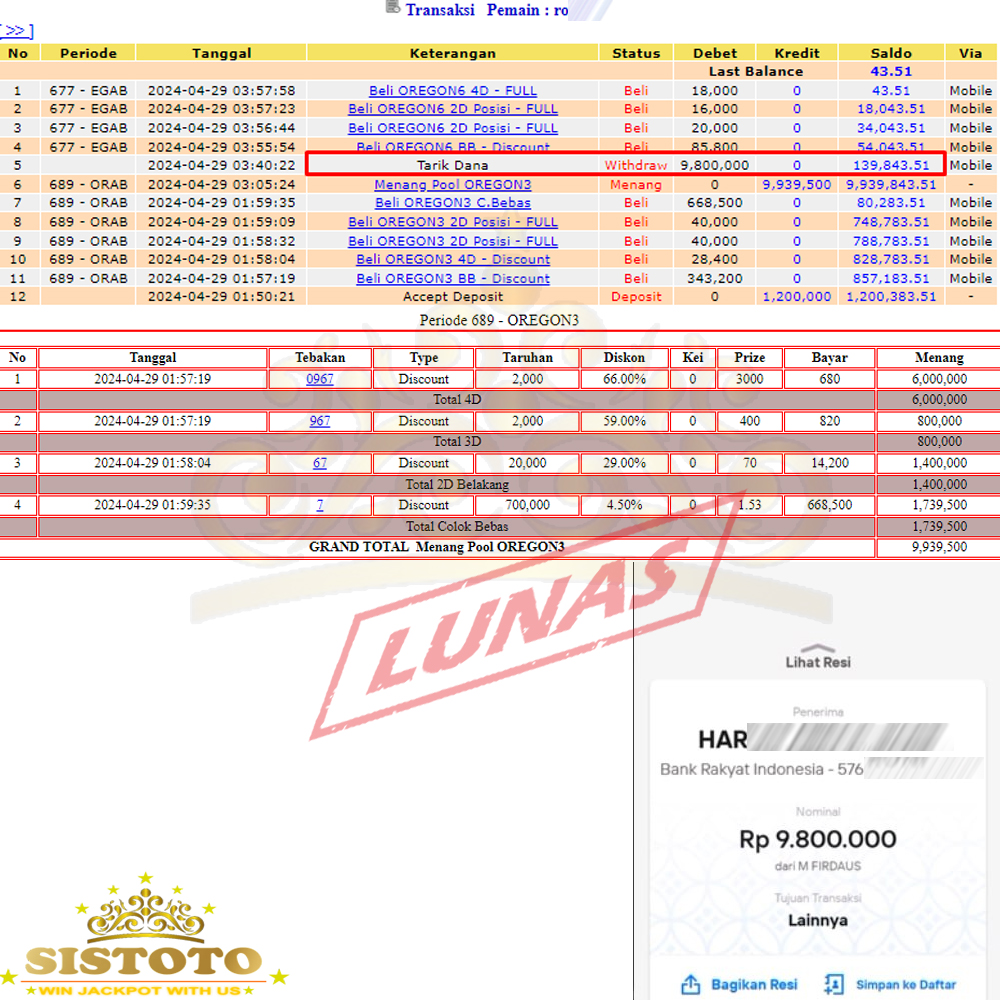Tap the Simpan ke Daftar contact icon
Screen dimensions: 1000x1000
(x=835, y=984)
